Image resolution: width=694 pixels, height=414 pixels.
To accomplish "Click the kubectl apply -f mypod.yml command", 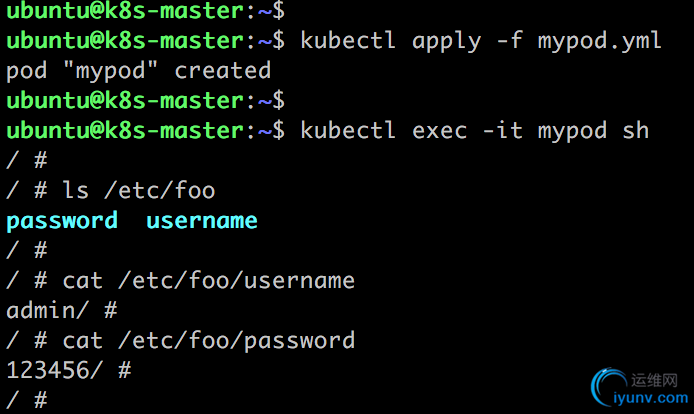I will [481, 41].
